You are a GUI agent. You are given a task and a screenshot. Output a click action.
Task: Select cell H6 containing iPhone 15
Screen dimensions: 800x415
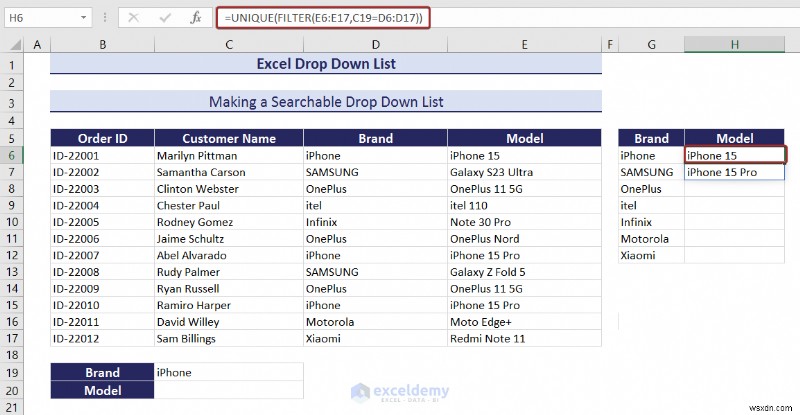734,155
